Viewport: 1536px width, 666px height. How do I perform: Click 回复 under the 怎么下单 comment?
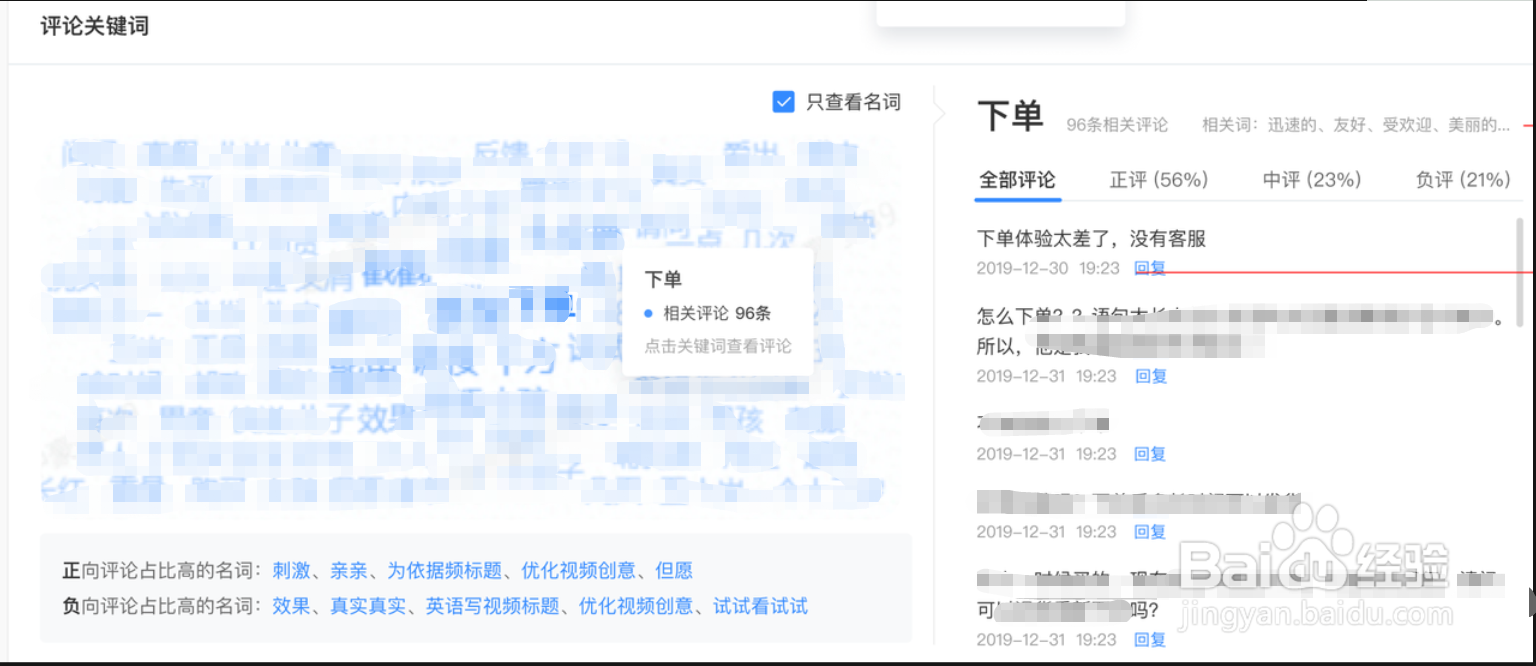1150,376
